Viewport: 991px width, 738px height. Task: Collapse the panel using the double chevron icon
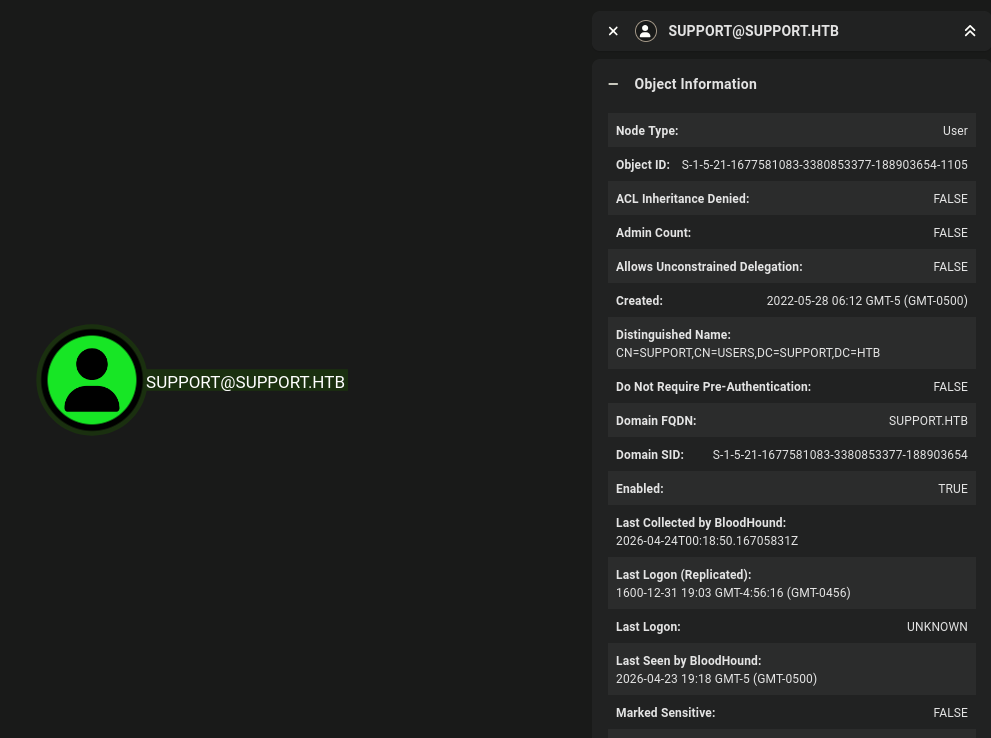(x=969, y=31)
